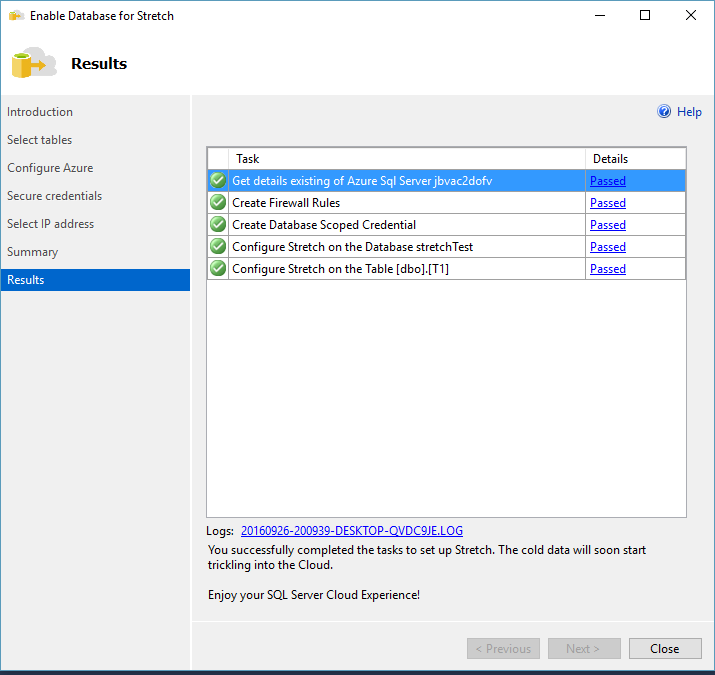Click green check icon beside Get details task
Image resolution: width=715 pixels, height=675 pixels.
[x=217, y=181]
